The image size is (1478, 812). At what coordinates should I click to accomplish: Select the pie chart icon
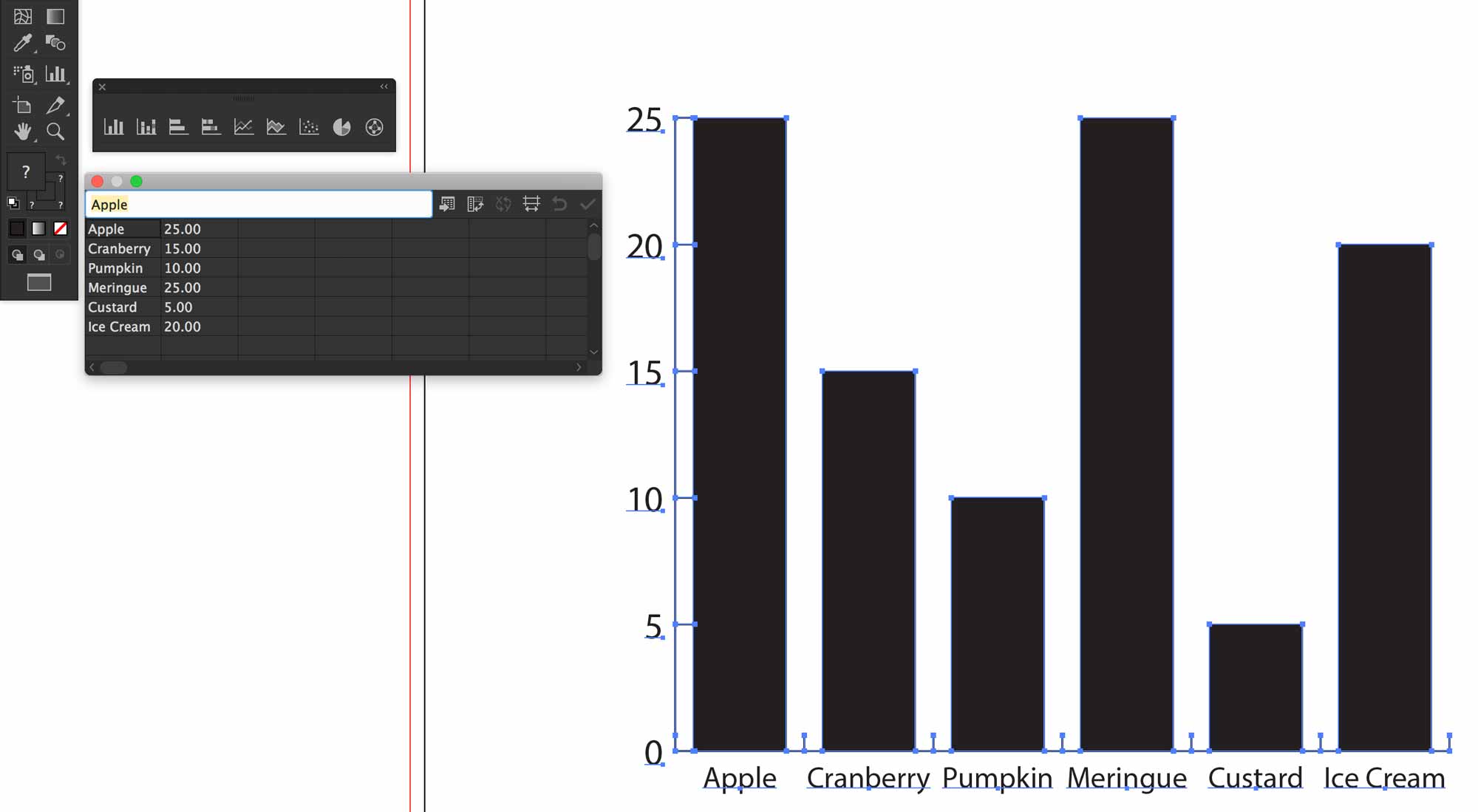click(x=342, y=127)
